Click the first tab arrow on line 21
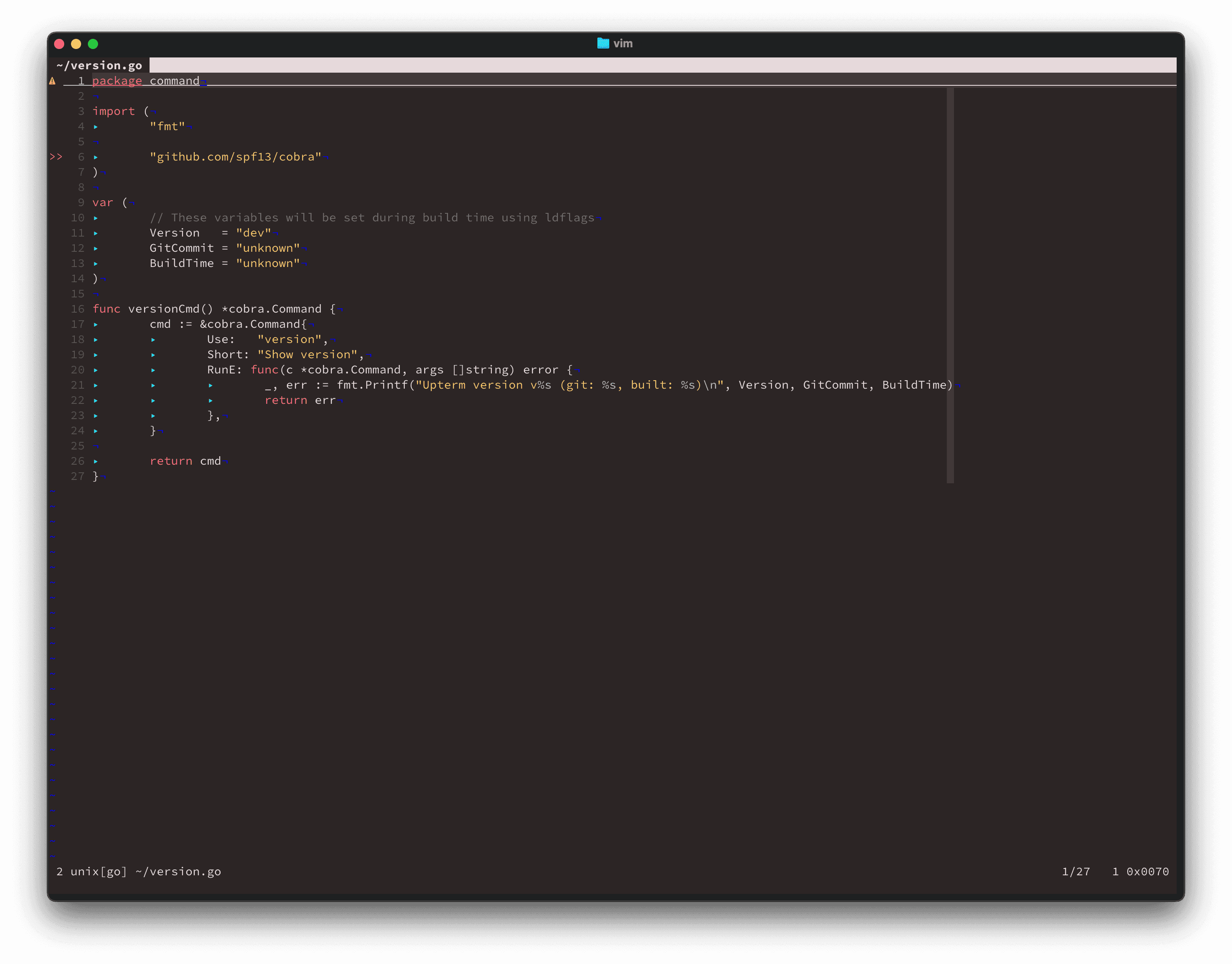This screenshot has width=1232, height=964. (x=96, y=386)
